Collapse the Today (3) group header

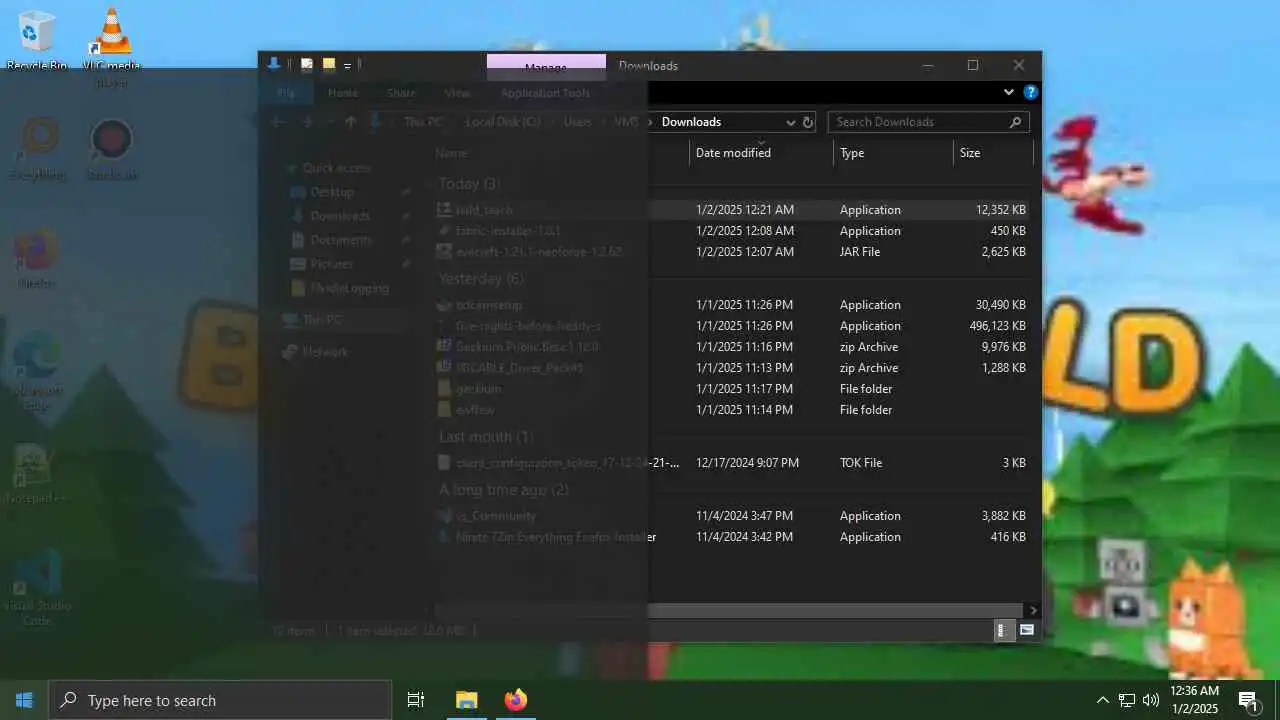[x=469, y=184]
